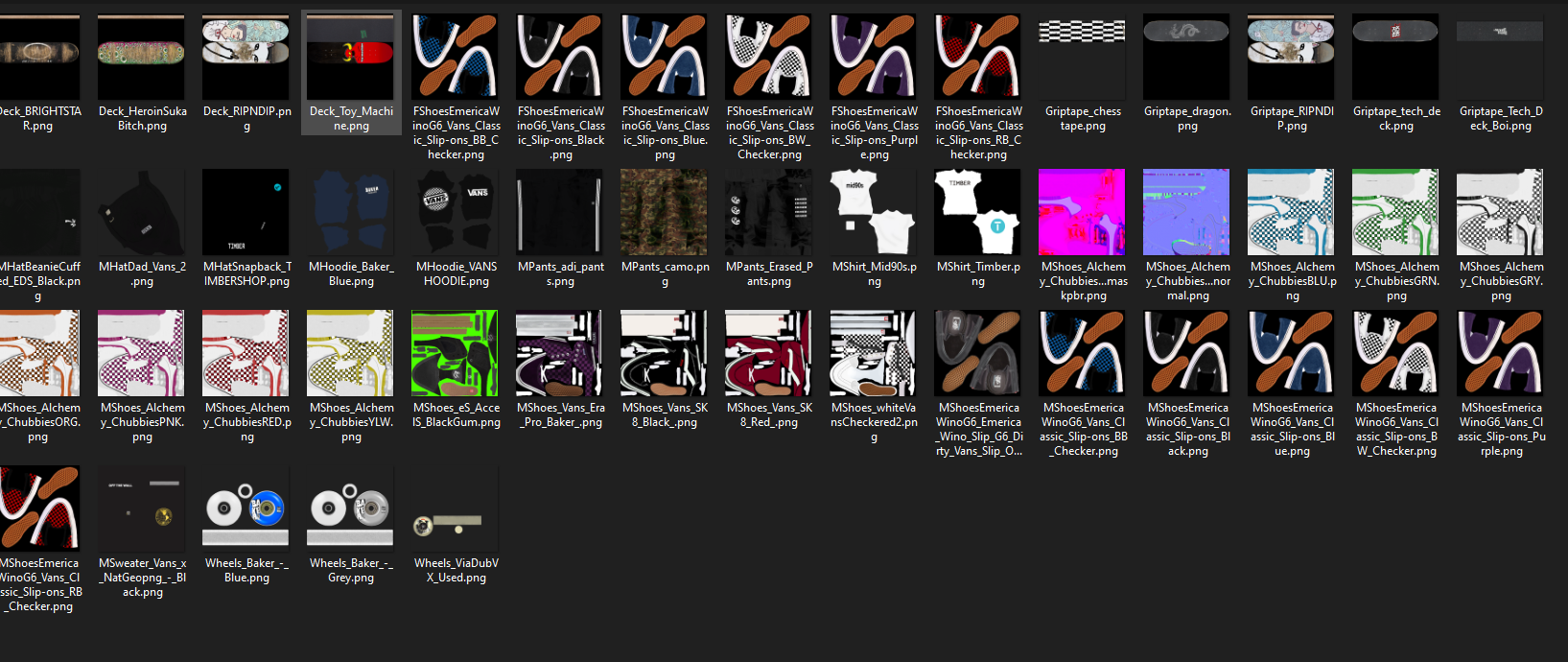Select Griptape_dragon.png thumbnail

tap(1187, 58)
